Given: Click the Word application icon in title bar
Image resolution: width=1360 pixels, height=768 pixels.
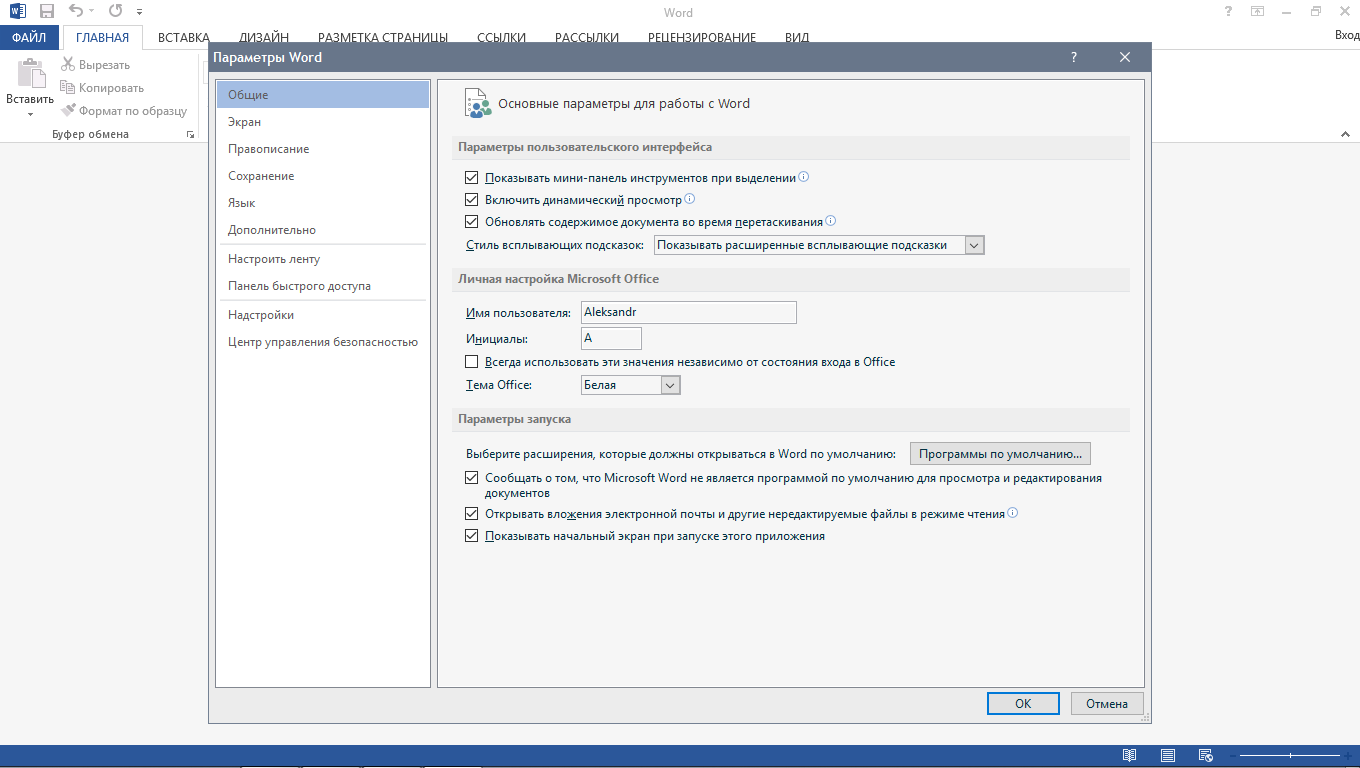Looking at the screenshot, I should (x=18, y=12).
